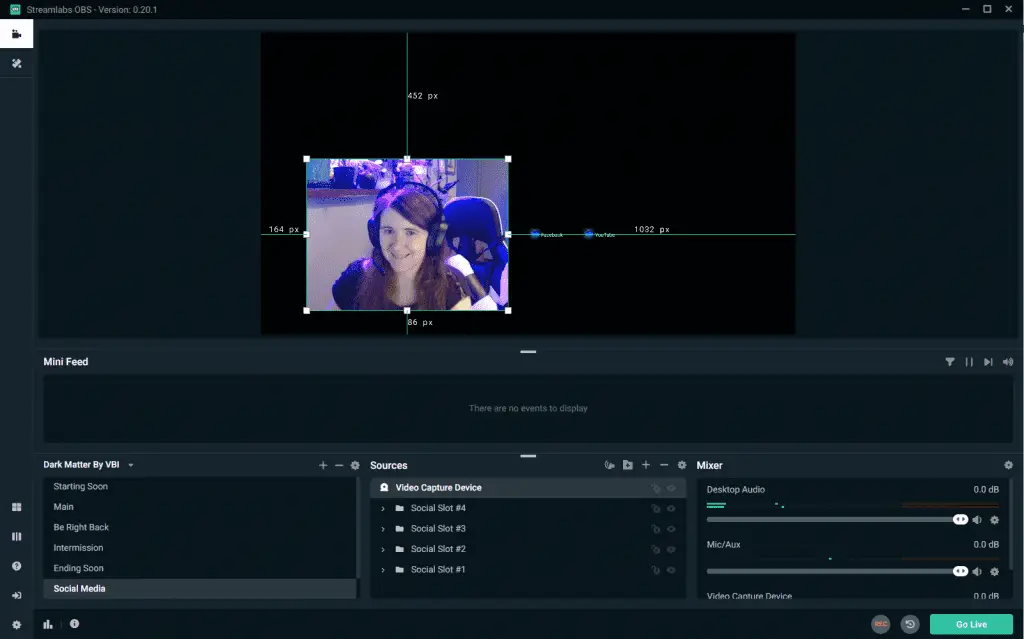Lock the Social Slot #2 folder
1024x639 pixels.
pos(655,549)
